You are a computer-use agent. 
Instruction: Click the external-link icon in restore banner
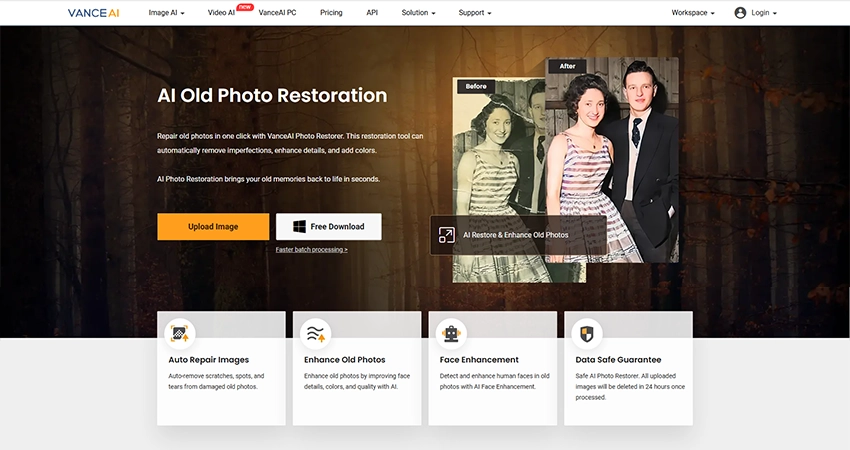click(447, 235)
